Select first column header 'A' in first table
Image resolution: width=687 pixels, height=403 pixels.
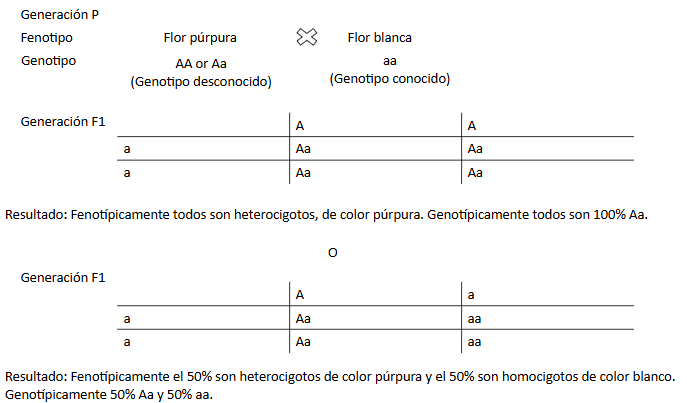click(x=300, y=126)
